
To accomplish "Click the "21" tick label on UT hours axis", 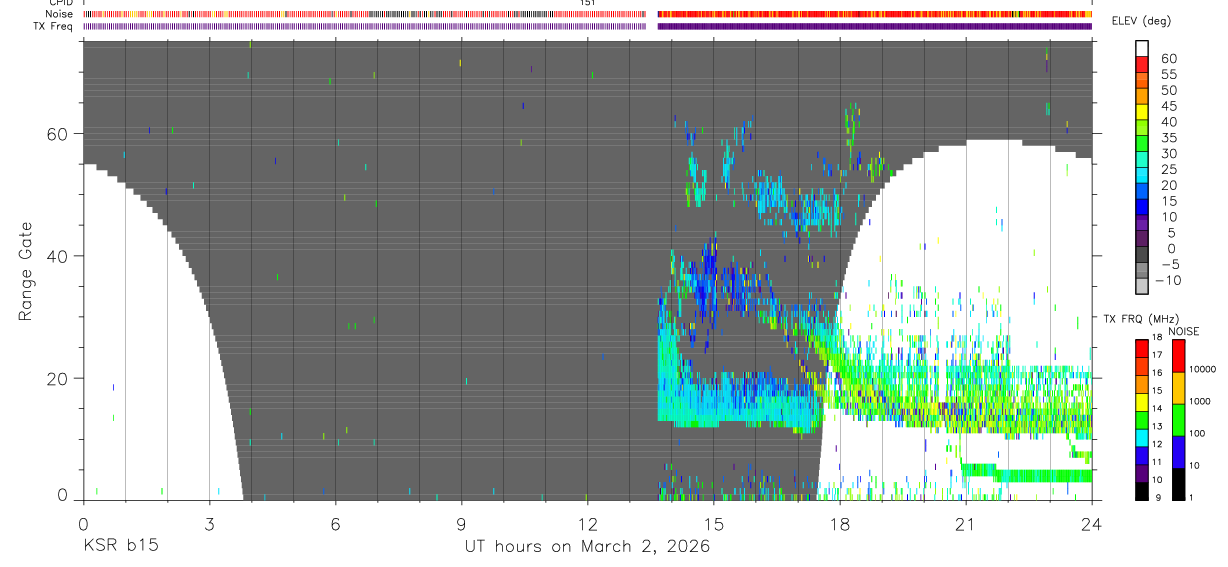I will [966, 523].
